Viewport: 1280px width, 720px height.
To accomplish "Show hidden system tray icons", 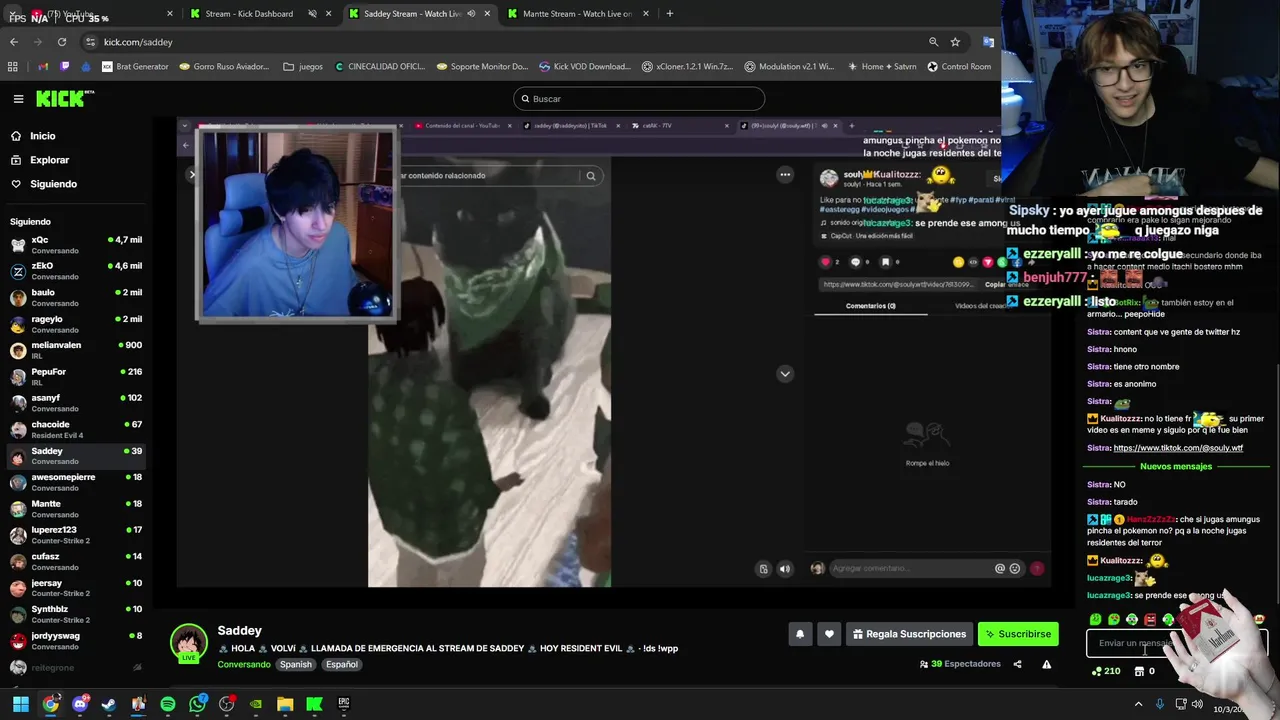I will (x=1138, y=704).
